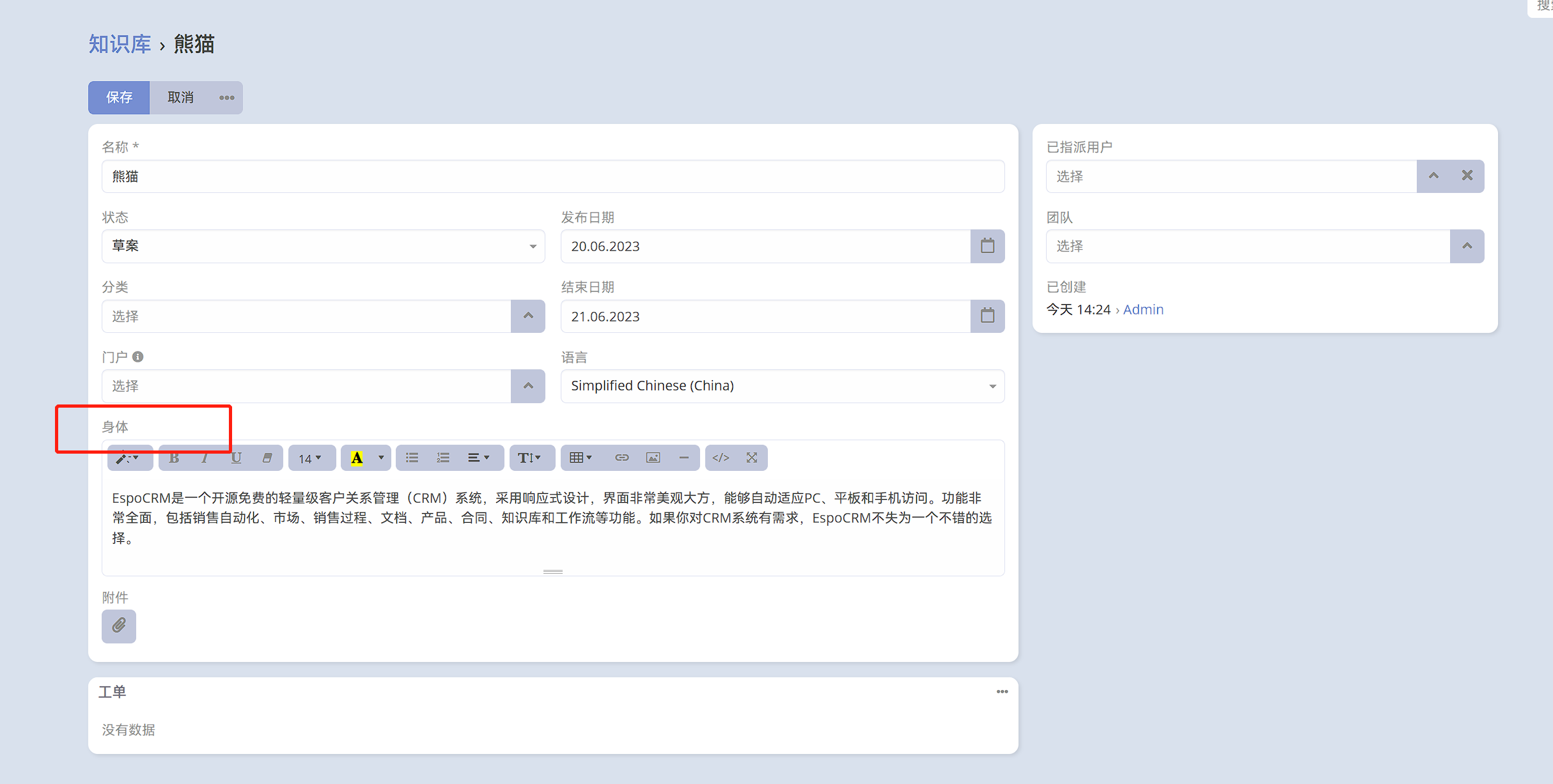Open 团队 selection list
This screenshot has width=1553, height=784.
coord(1467,246)
